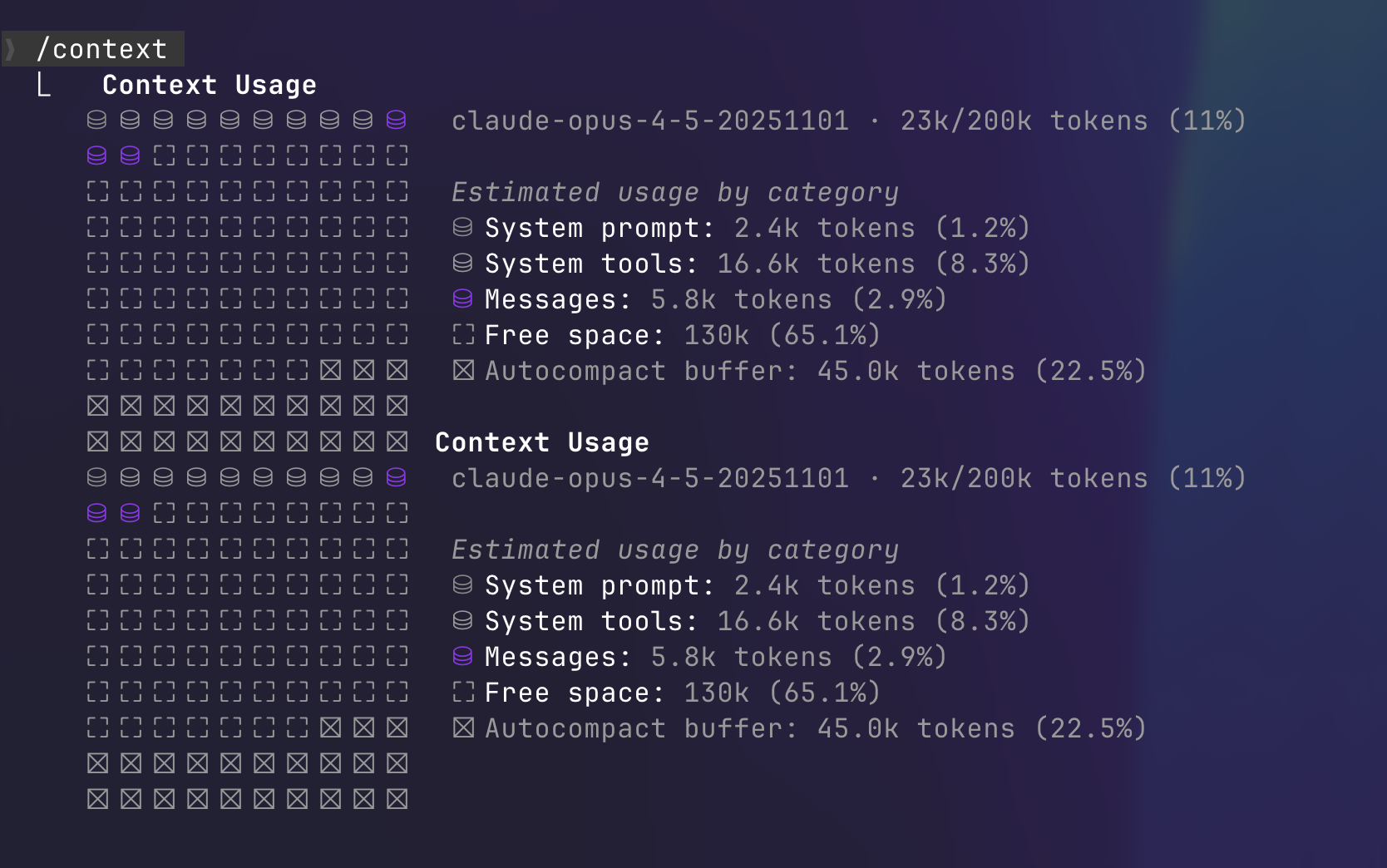
Task: Select the upper System prompt legend icon
Action: pos(463,227)
